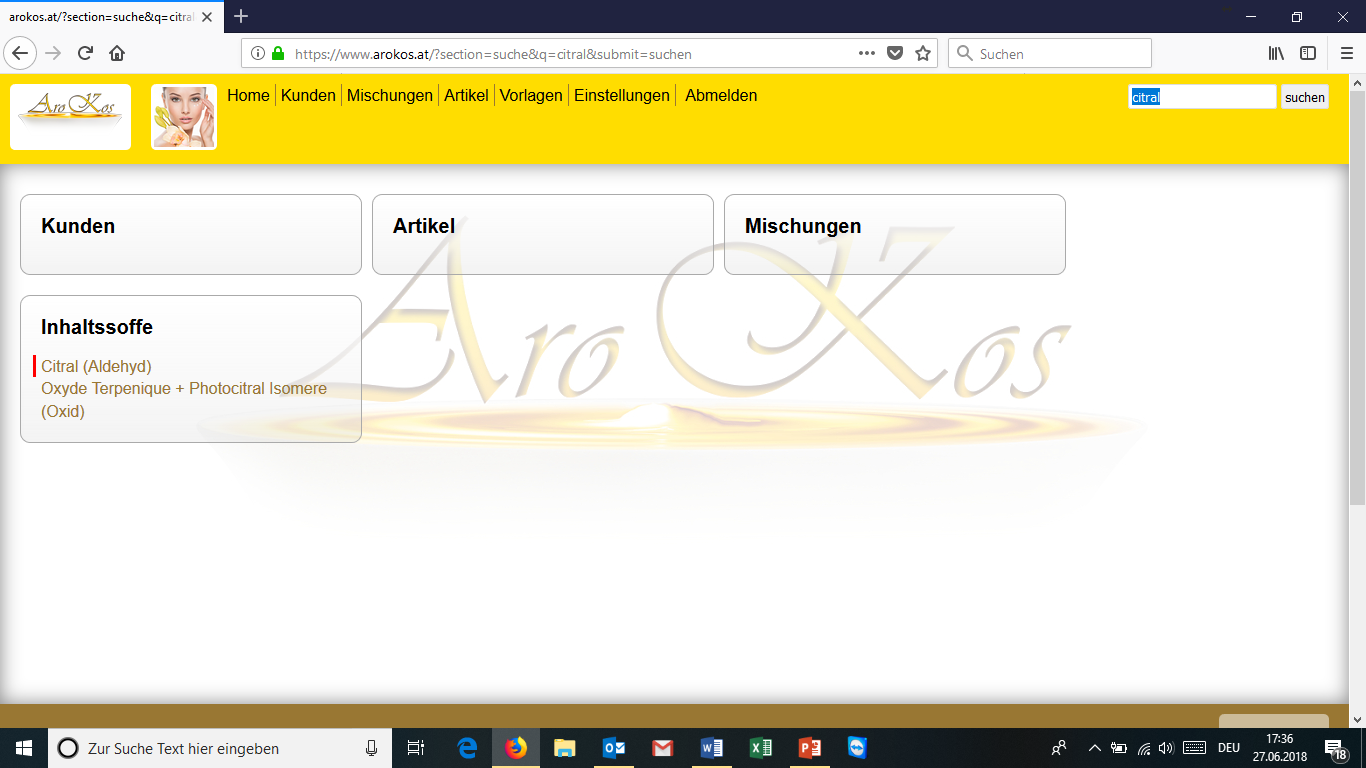Open a new tab with plus button
Screen dimensions: 1366x768
[241, 16]
